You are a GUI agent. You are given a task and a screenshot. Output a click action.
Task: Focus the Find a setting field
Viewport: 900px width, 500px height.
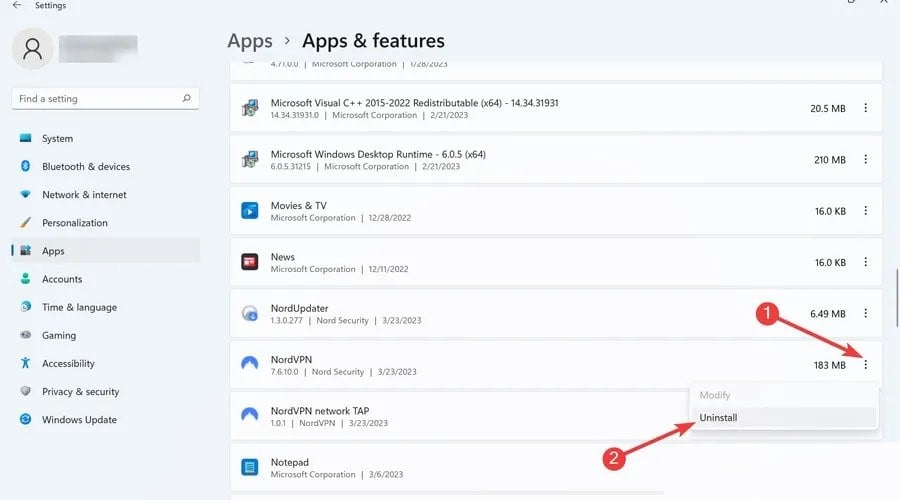(x=106, y=99)
